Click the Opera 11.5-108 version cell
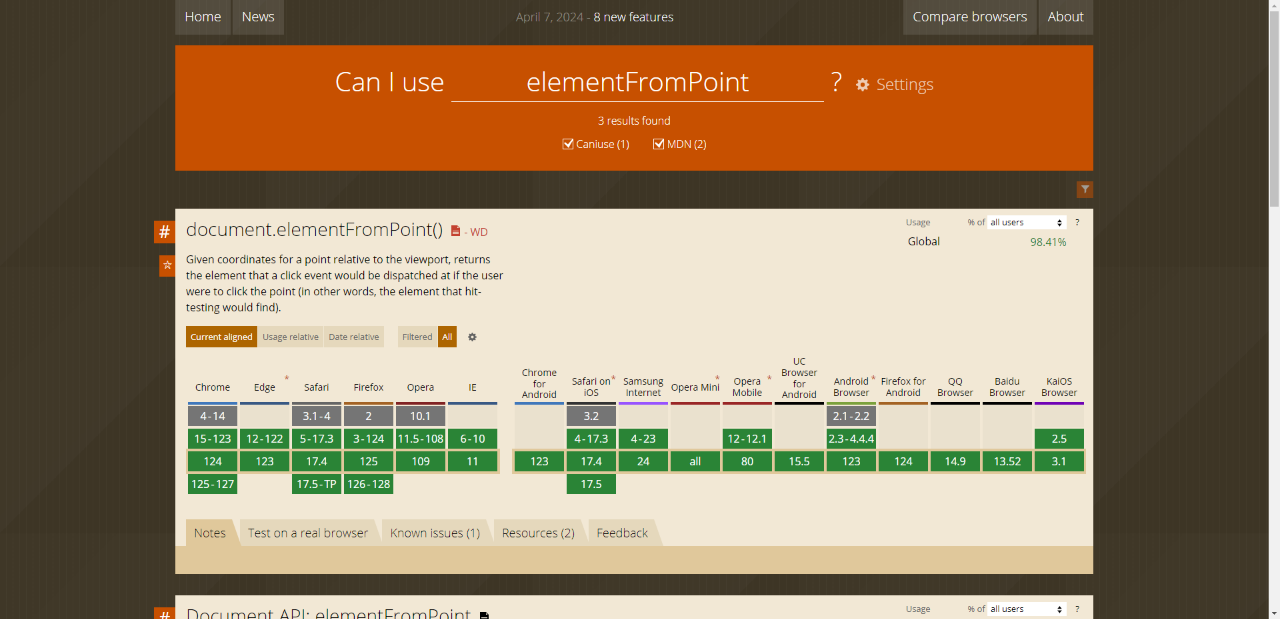 (420, 439)
